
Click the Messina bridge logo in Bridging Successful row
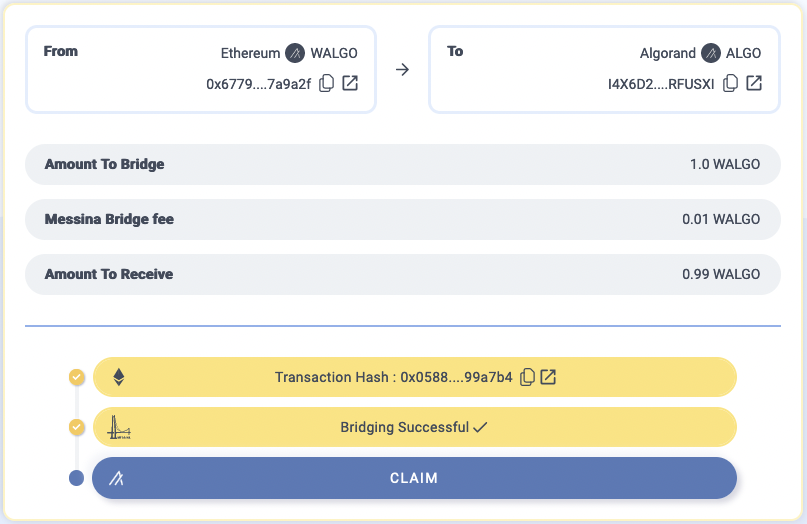click(119, 428)
